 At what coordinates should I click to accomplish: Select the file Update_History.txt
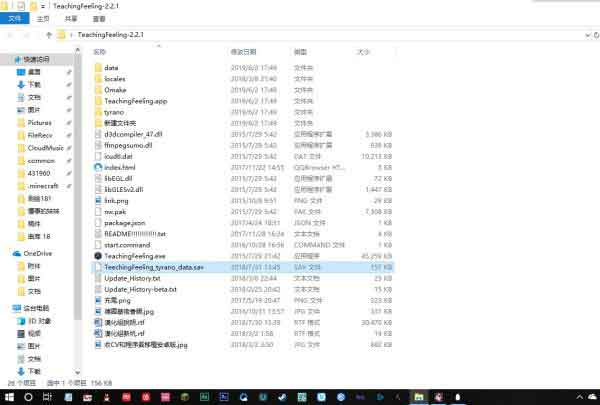[x=132, y=278]
